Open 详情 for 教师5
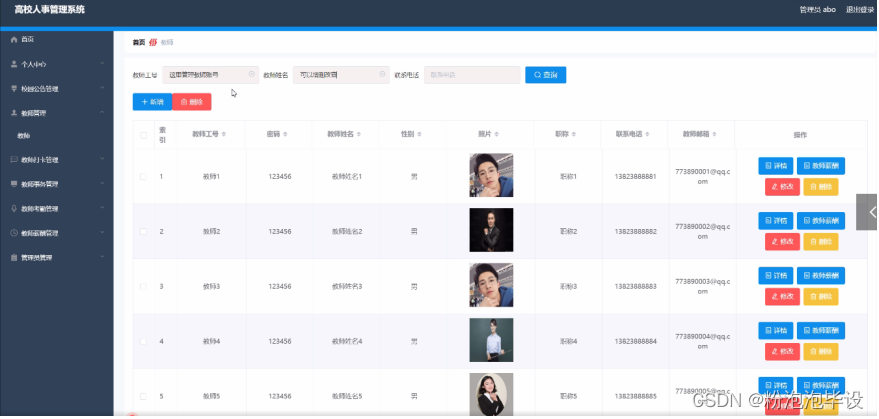Screen dimensions: 879x419 tap(776, 386)
